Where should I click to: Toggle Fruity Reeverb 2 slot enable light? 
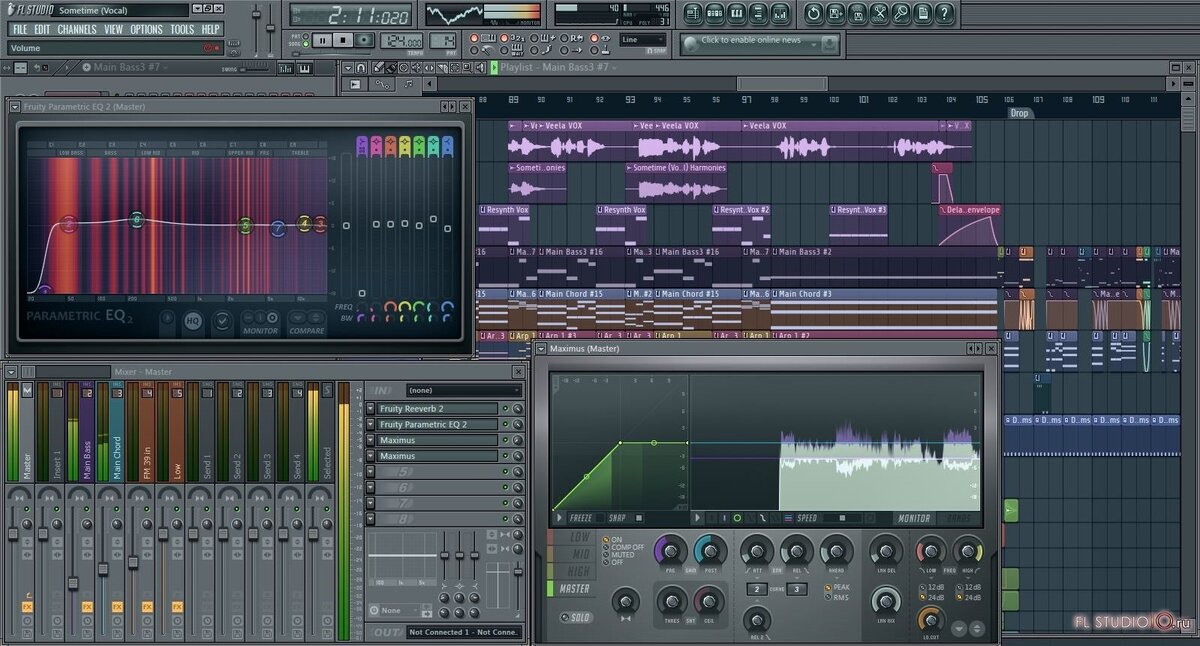point(506,409)
